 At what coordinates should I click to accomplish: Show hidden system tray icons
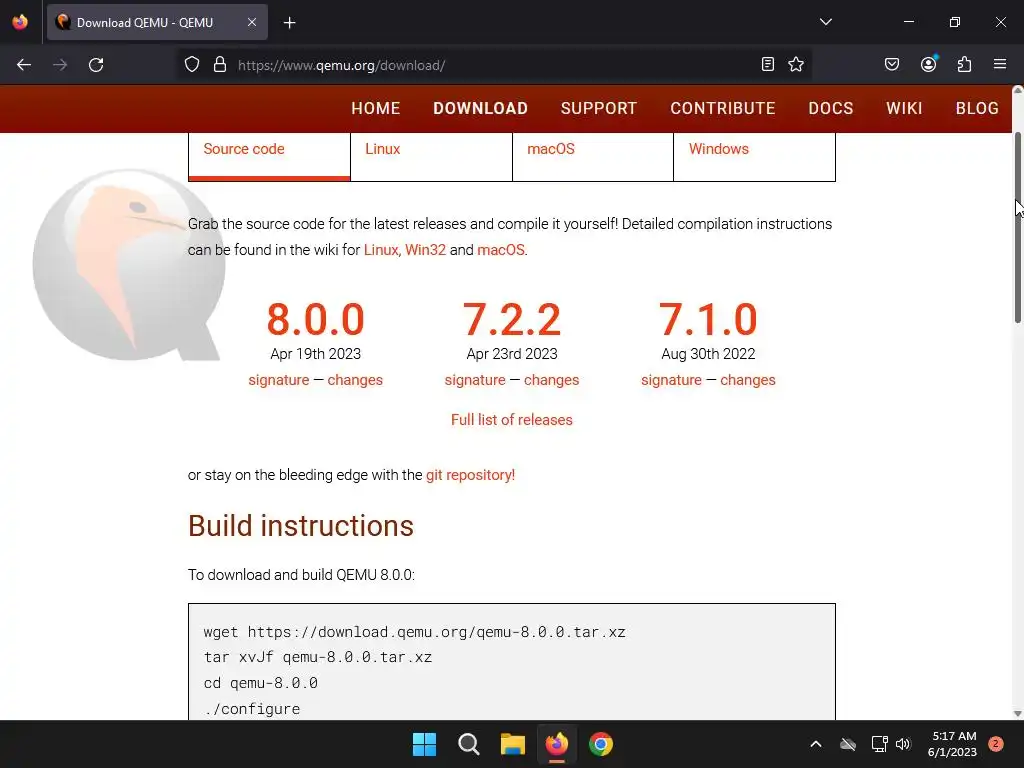pyautogui.click(x=816, y=744)
